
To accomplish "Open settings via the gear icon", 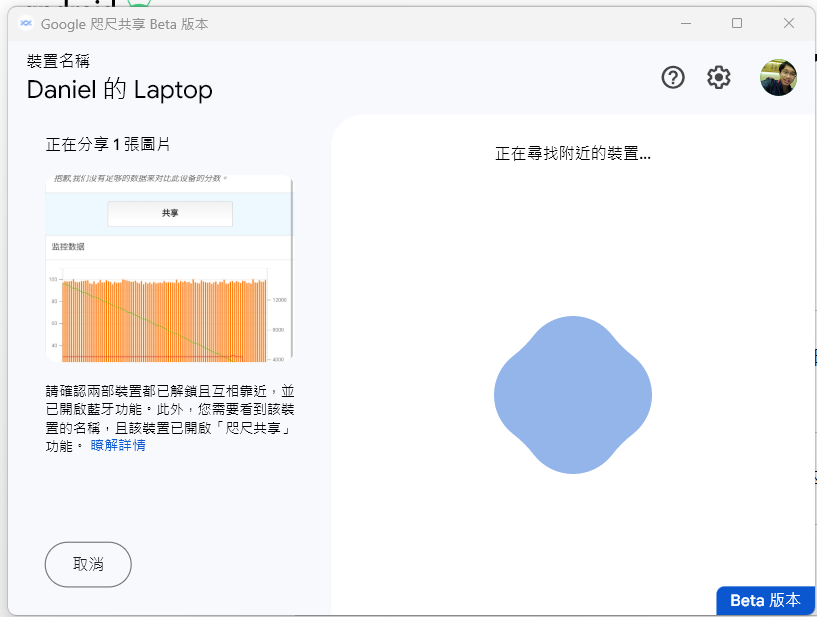I will 719,78.
